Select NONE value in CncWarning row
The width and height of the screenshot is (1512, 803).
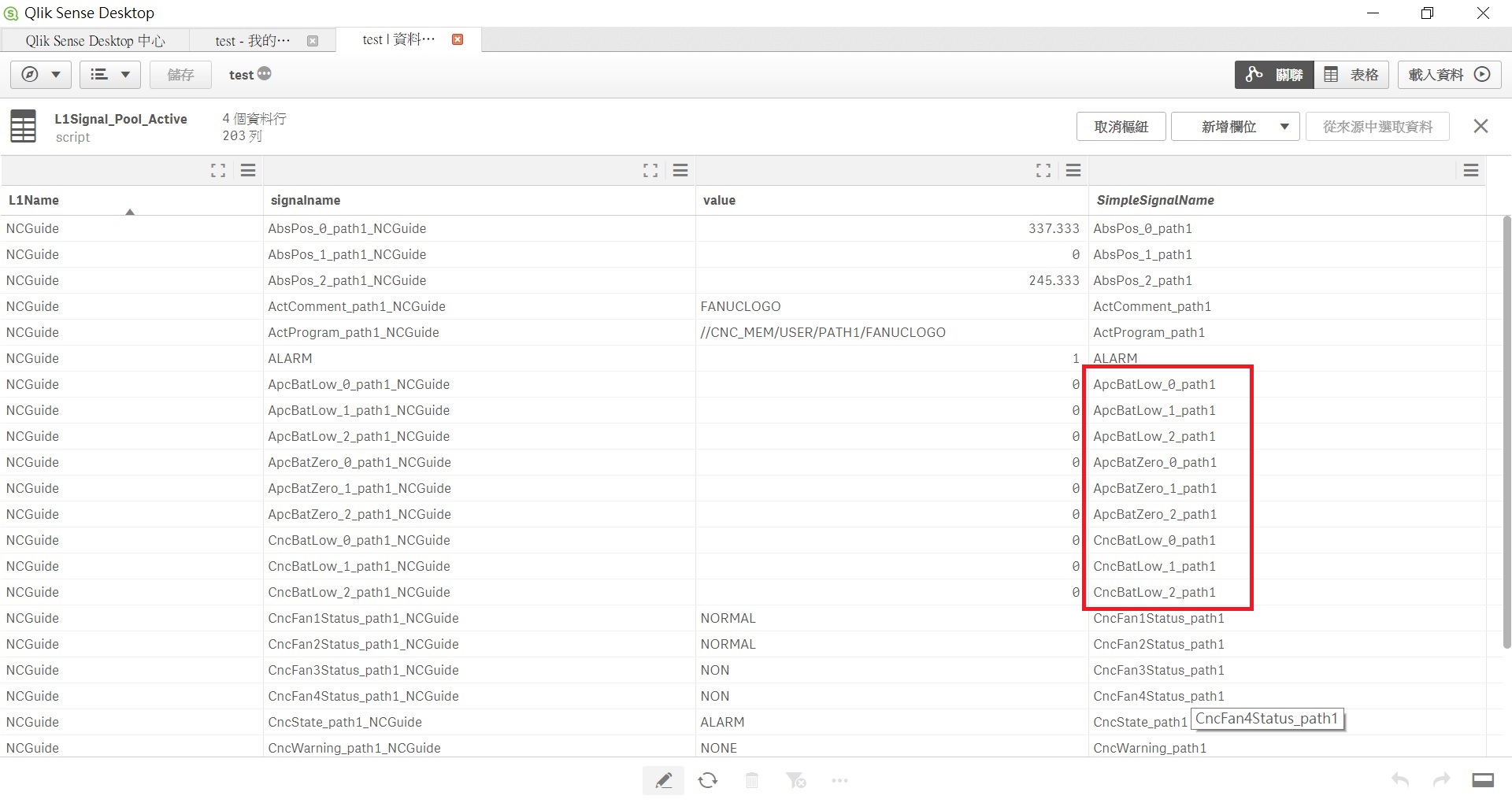pyautogui.click(x=891, y=748)
